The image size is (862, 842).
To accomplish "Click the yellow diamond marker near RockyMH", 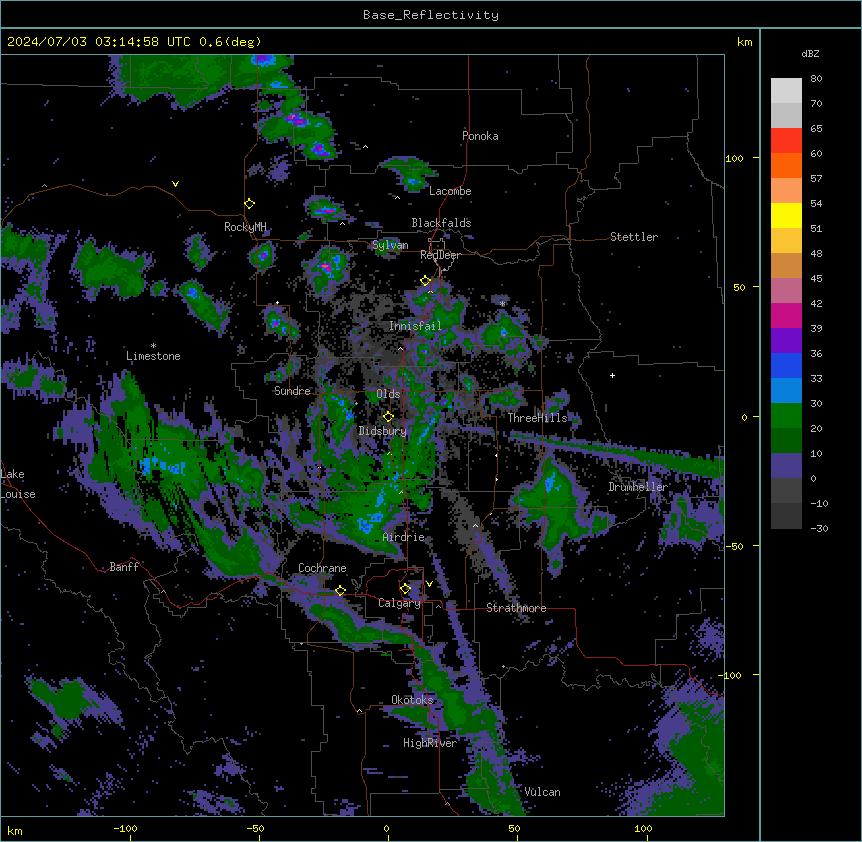I will [x=250, y=204].
